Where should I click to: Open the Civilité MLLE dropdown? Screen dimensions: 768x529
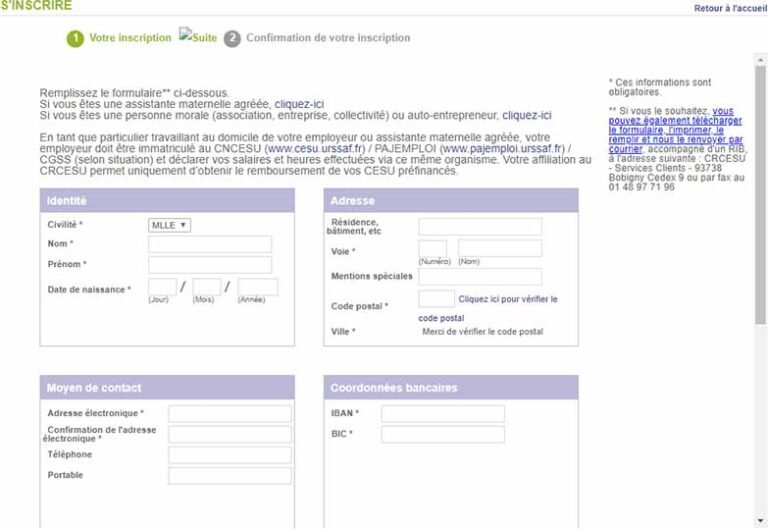coord(169,225)
